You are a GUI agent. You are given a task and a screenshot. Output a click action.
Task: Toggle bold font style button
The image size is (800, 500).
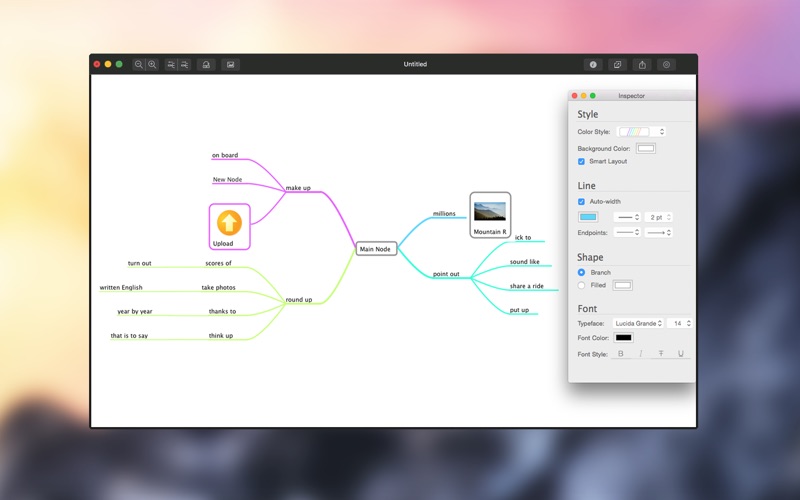click(621, 354)
